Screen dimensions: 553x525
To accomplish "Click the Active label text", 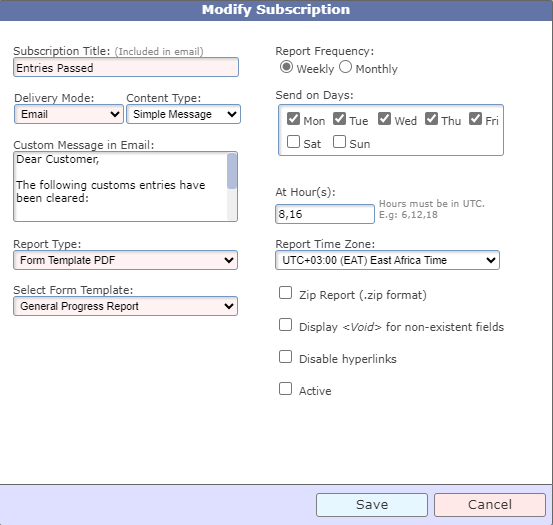I will click(x=315, y=391).
